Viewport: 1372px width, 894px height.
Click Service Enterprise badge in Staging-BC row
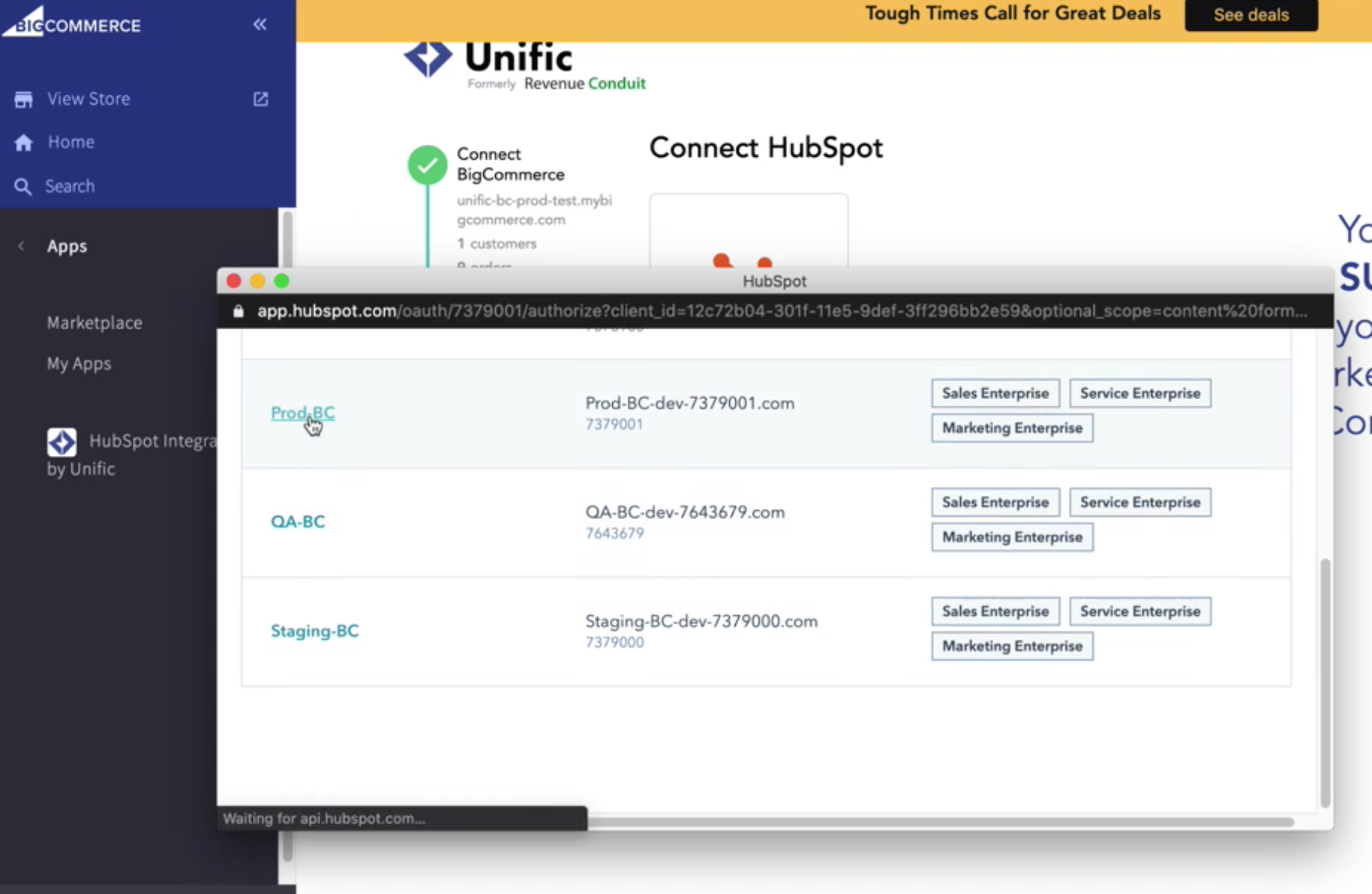coord(1140,611)
